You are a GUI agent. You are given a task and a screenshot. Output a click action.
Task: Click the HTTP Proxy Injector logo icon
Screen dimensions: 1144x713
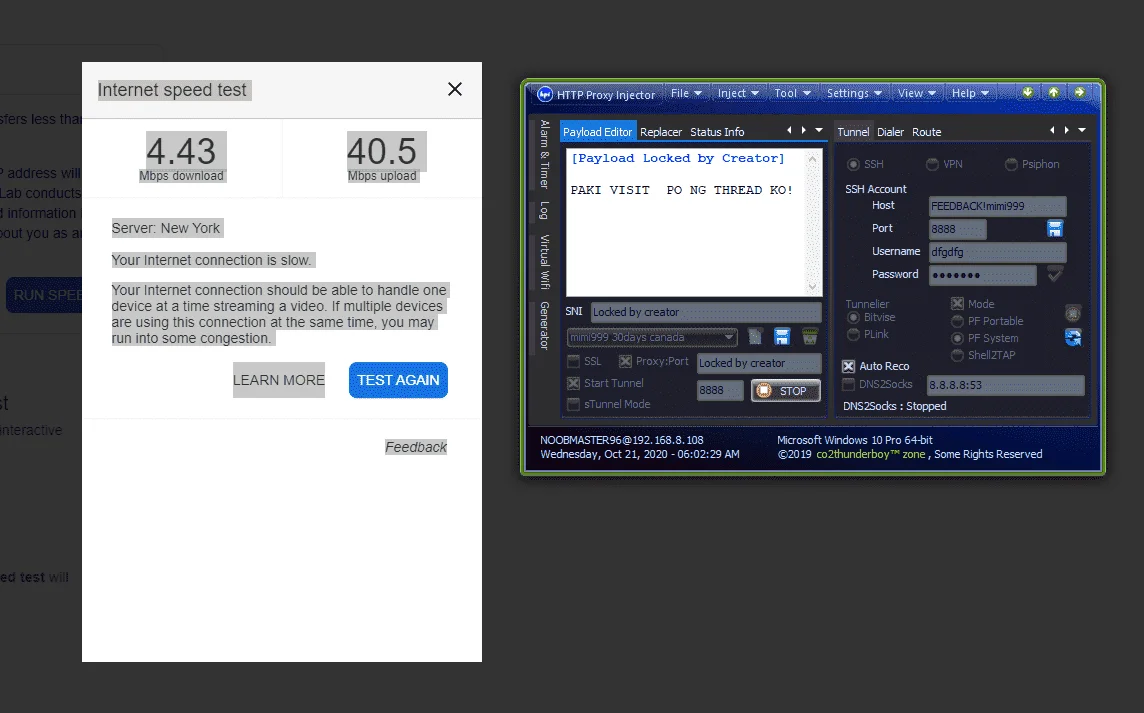(545, 94)
